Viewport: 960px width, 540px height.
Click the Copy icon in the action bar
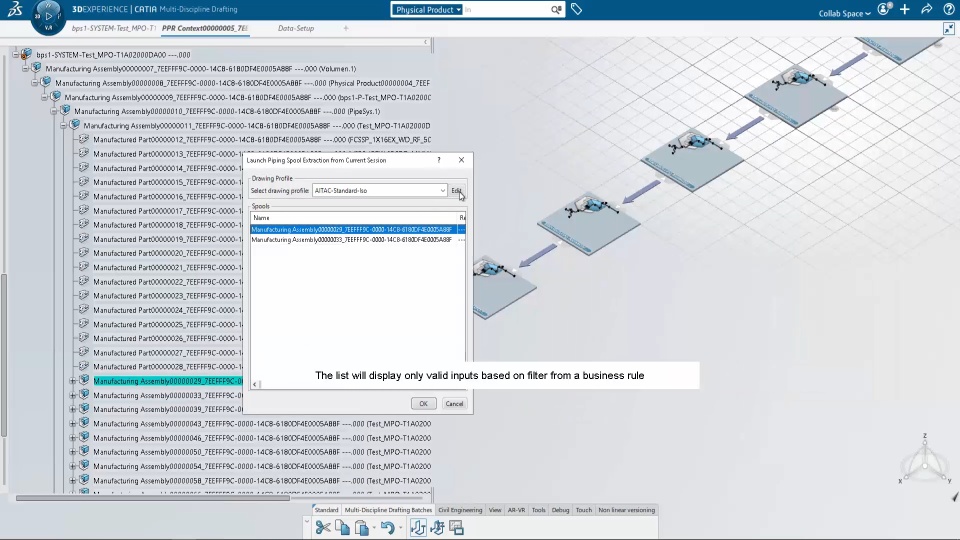[342, 527]
